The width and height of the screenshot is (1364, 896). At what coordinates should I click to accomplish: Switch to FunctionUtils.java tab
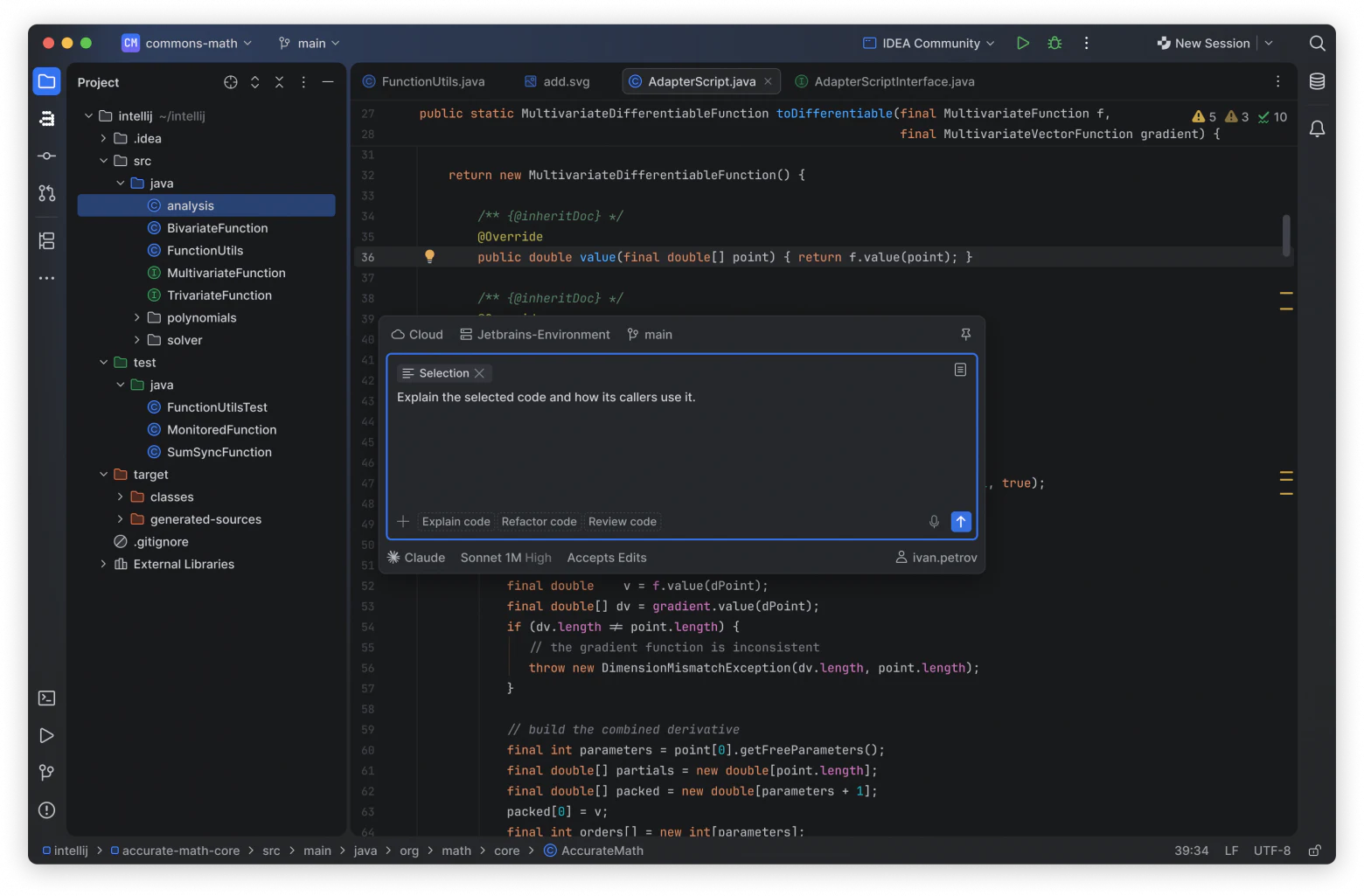click(x=424, y=81)
